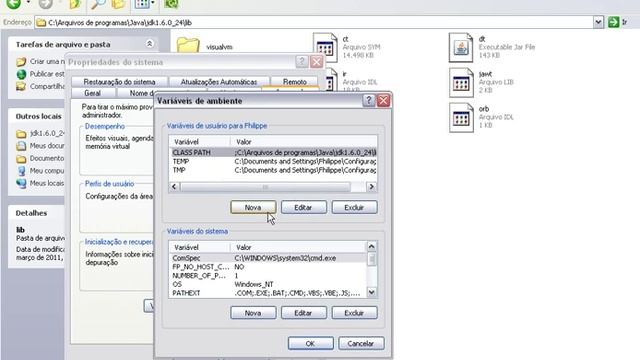
Task: Select the FP_NO_HOST_C... system variable row
Action: pyautogui.click(x=268, y=267)
